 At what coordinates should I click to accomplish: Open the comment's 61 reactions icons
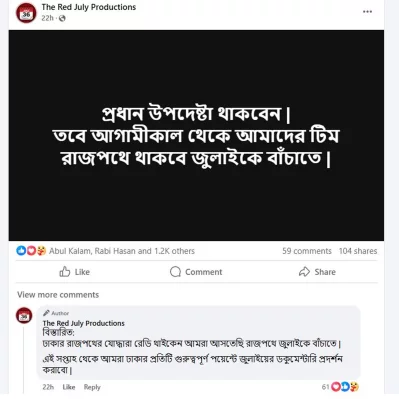[345, 387]
